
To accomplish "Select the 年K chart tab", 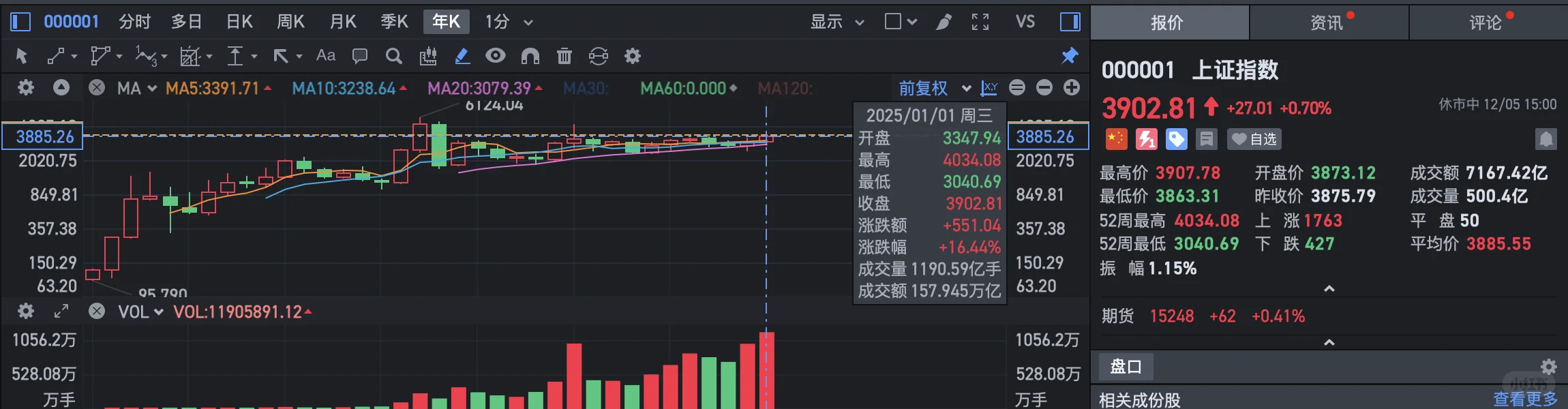I will click(x=446, y=22).
